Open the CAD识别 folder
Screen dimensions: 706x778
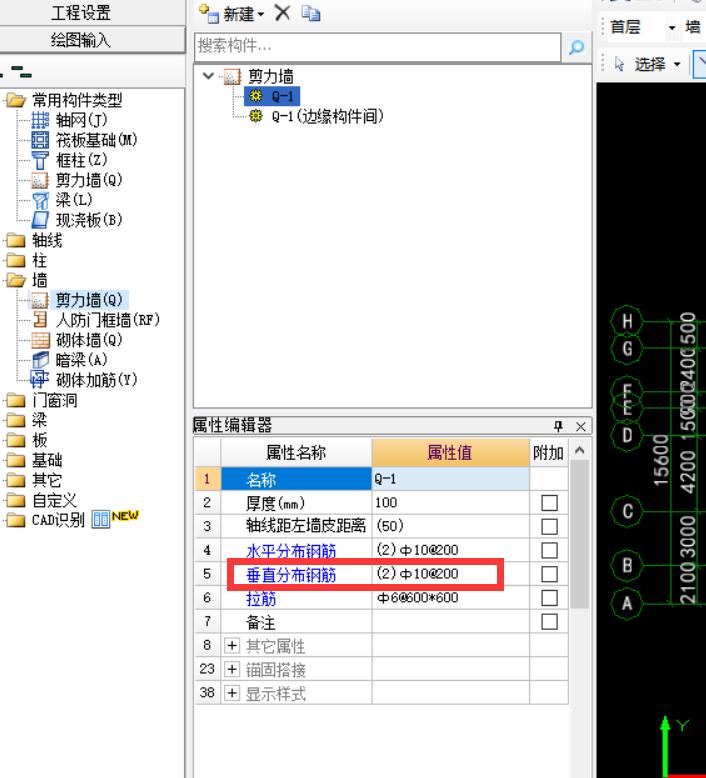16,520
